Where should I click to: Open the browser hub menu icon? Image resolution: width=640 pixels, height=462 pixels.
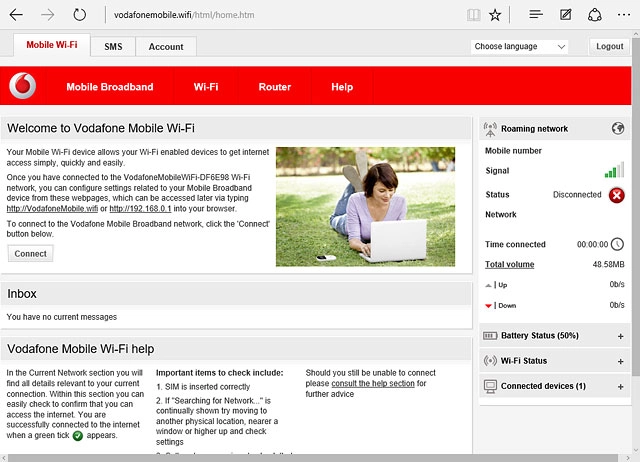pyautogui.click(x=536, y=15)
